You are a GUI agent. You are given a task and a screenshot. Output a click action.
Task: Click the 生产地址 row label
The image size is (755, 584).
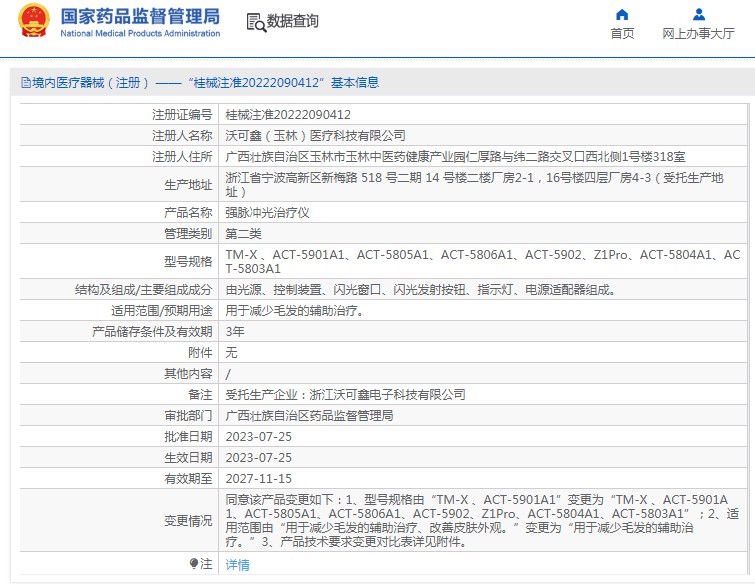point(188,184)
